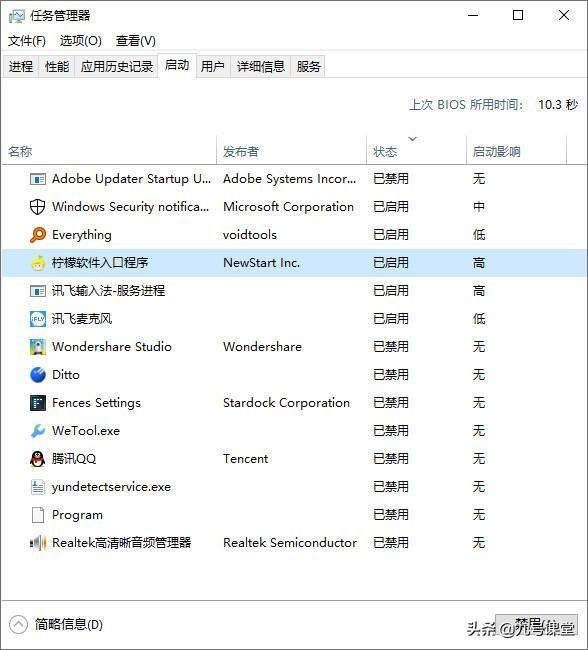Click the 讯飞麦克风 iFLY icon

pyautogui.click(x=38, y=319)
